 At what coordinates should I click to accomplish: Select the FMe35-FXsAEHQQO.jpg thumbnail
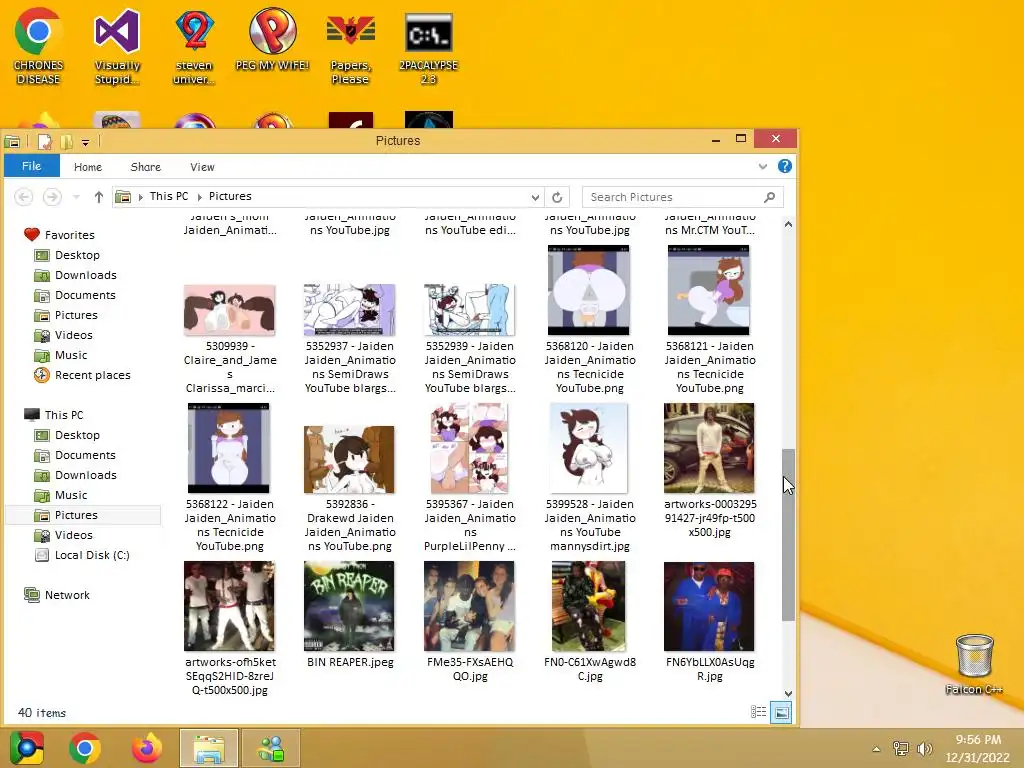[x=470, y=606]
